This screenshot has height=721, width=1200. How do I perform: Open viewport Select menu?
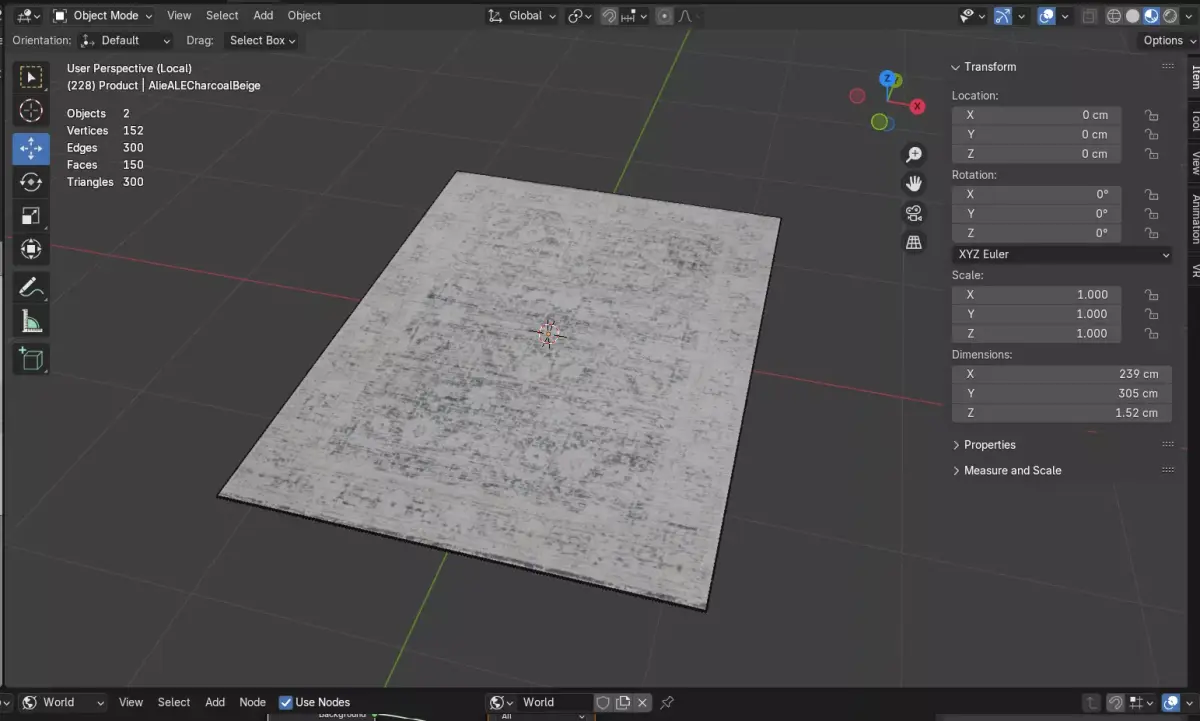[222, 15]
